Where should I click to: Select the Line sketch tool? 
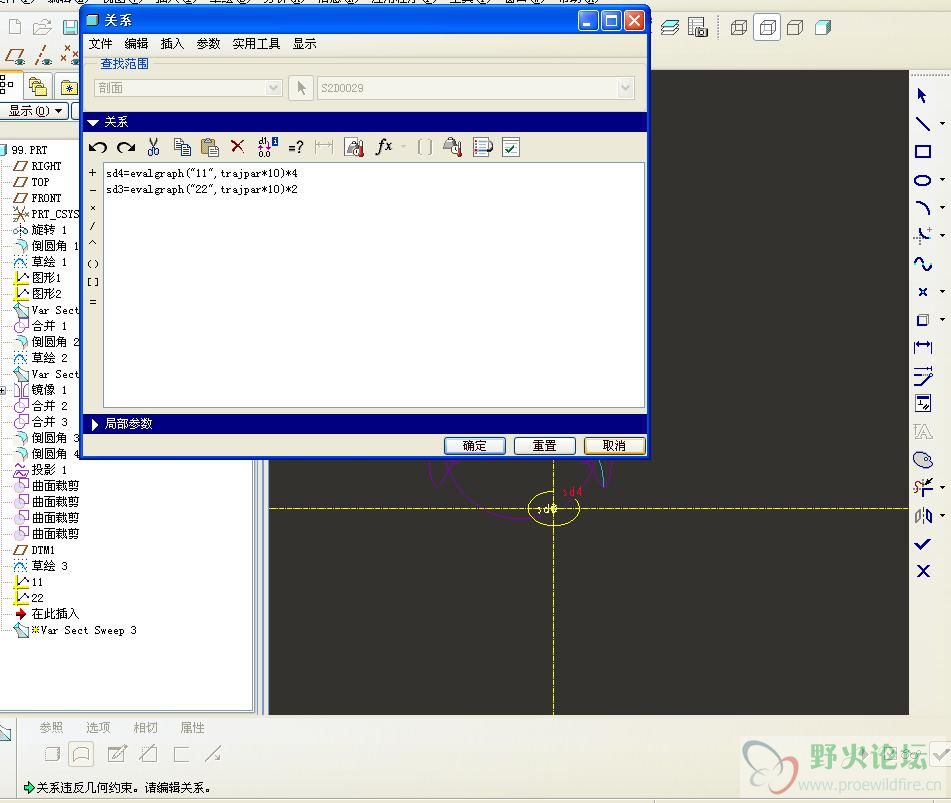tap(922, 124)
